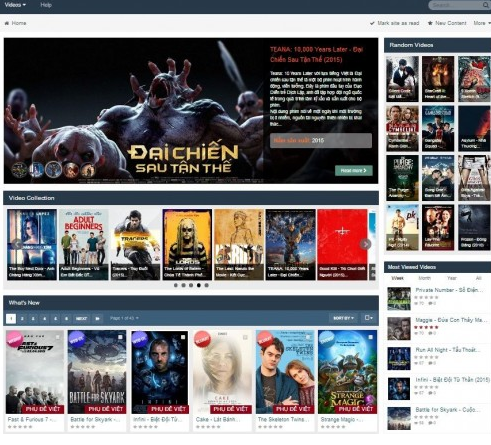Go to page 6 of What's New
This screenshot has width=491, height=445.
click(66, 319)
